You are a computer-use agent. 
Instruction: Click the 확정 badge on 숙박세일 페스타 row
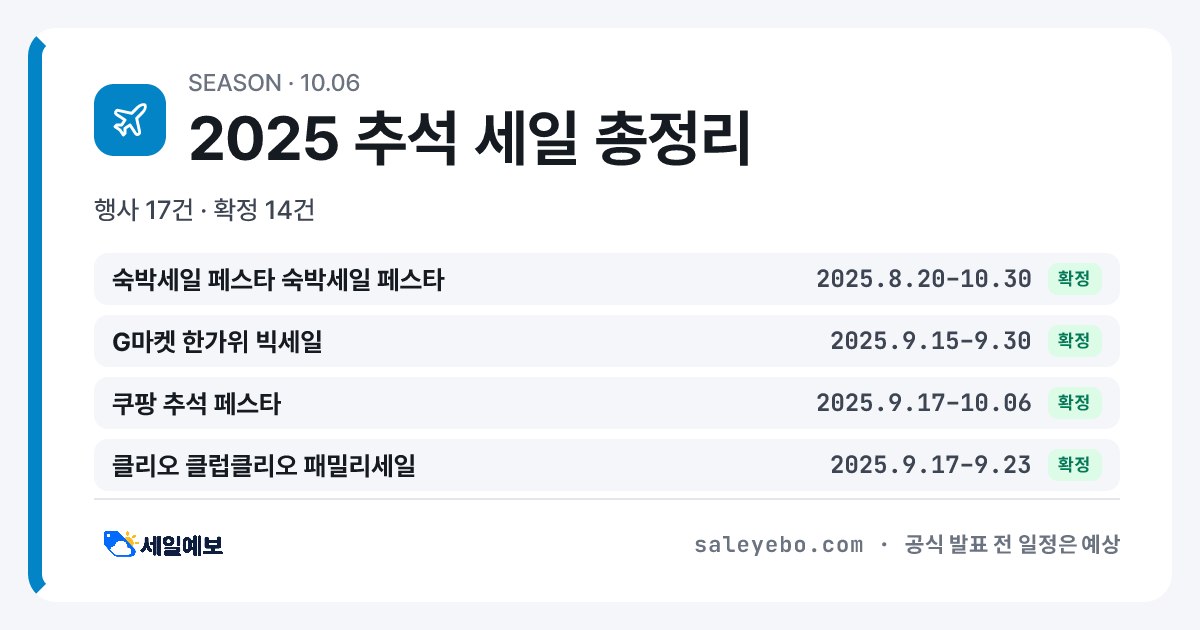click(1074, 279)
